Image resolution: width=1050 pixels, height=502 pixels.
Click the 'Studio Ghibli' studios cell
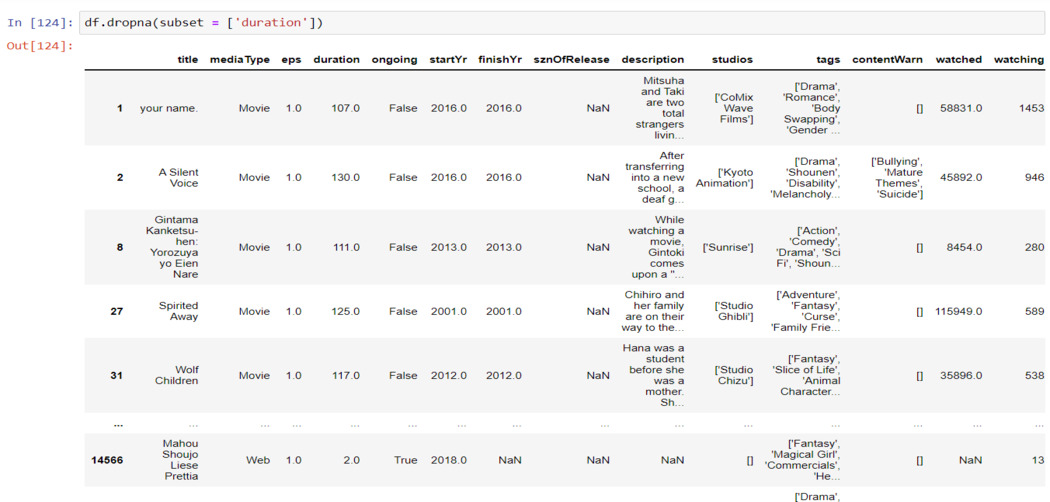pyautogui.click(x=734, y=311)
